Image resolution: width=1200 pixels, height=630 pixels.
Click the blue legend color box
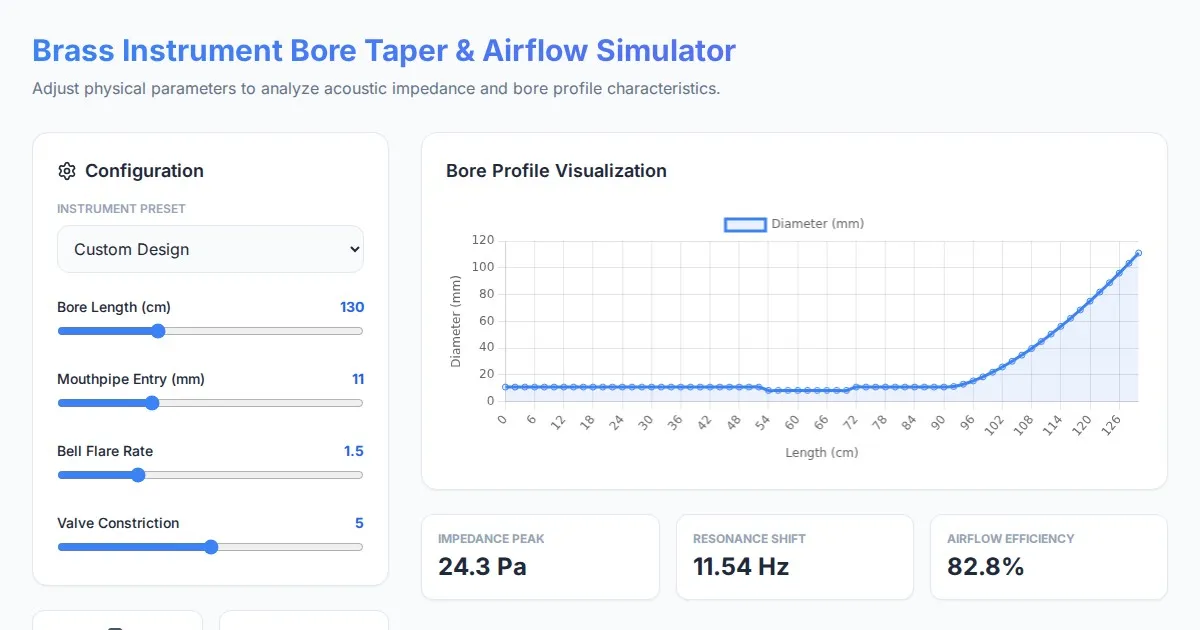(x=745, y=224)
